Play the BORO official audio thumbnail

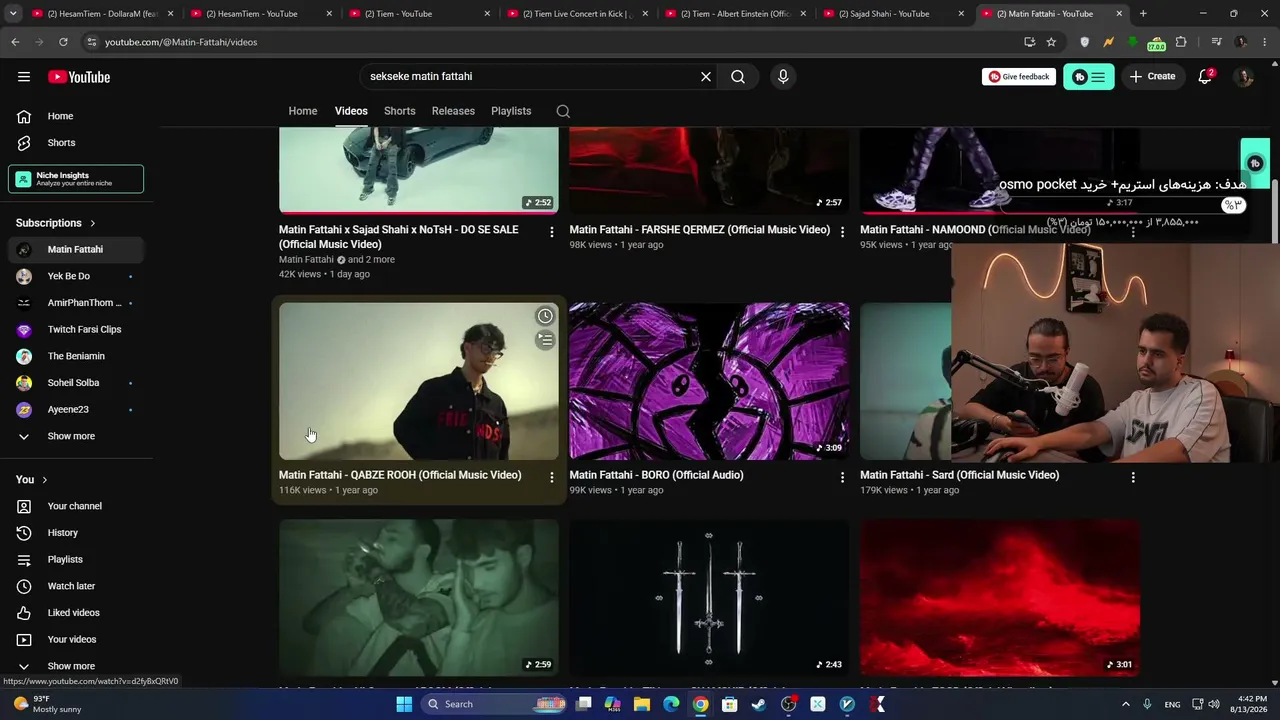(709, 381)
